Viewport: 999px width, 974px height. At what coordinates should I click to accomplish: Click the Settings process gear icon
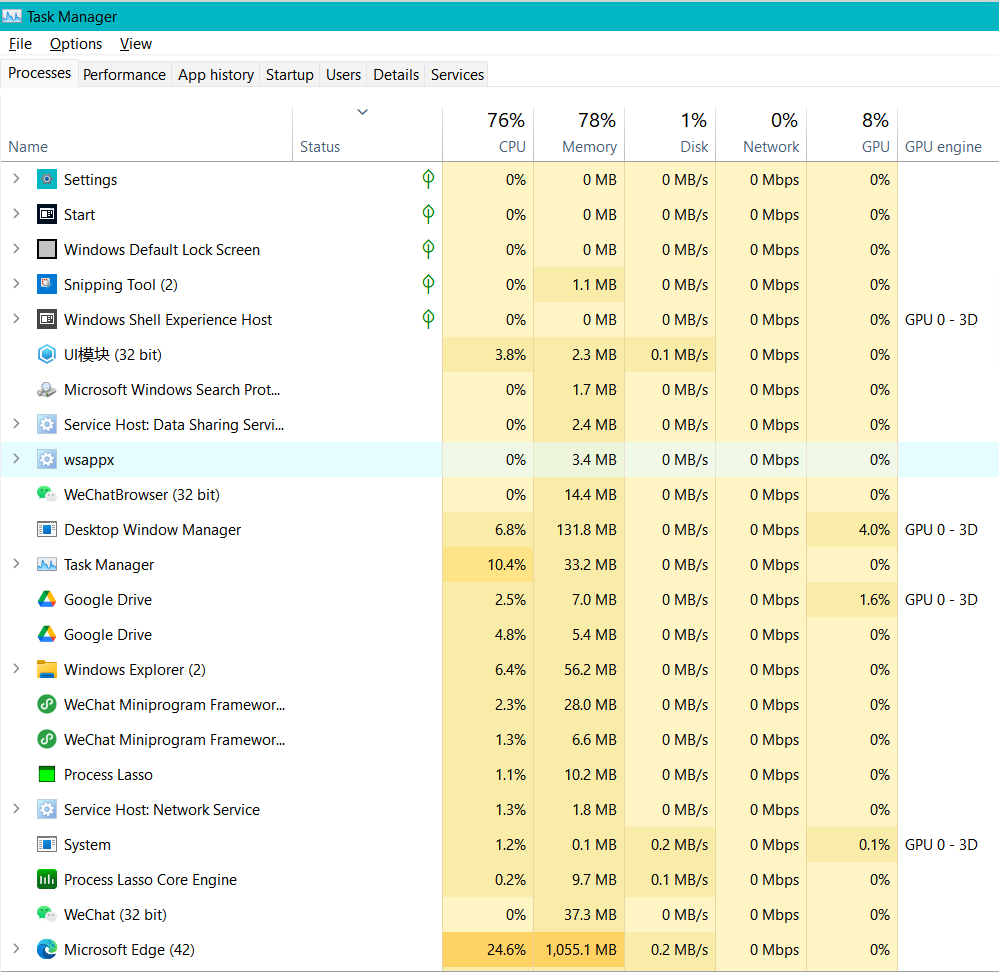pos(47,180)
